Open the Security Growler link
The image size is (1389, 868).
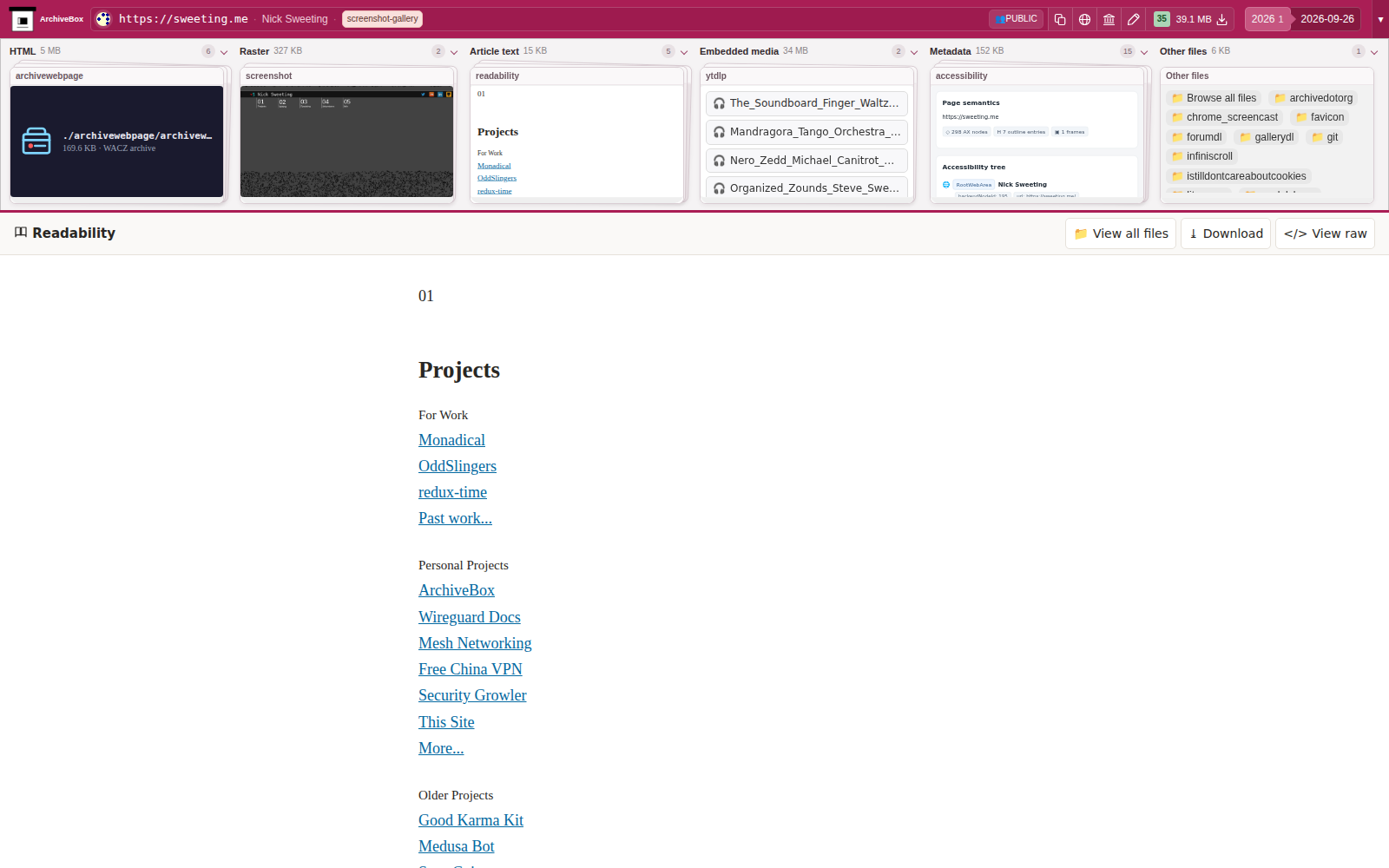472,695
